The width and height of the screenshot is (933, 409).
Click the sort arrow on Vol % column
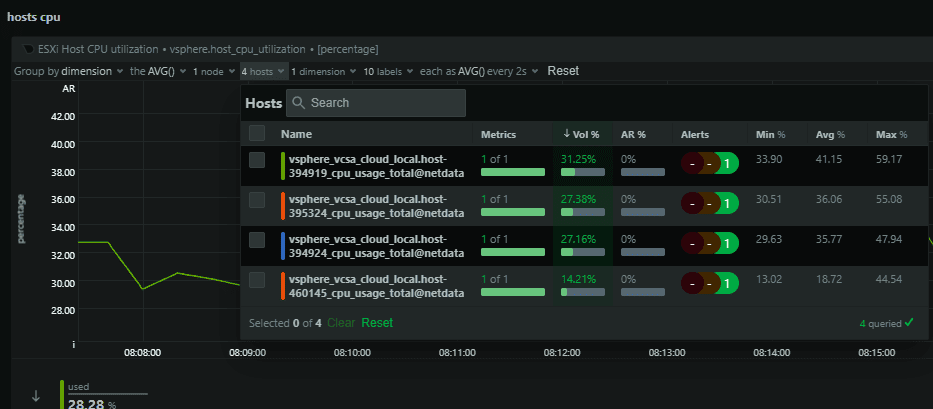click(567, 134)
